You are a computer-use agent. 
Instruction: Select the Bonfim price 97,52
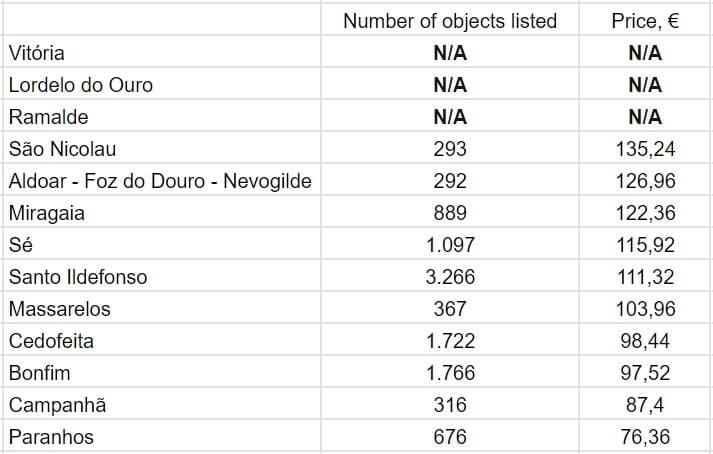[x=645, y=373]
